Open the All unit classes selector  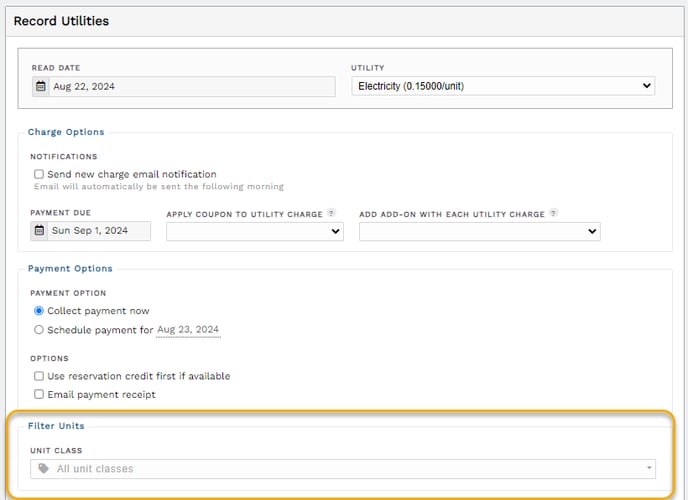(x=343, y=469)
